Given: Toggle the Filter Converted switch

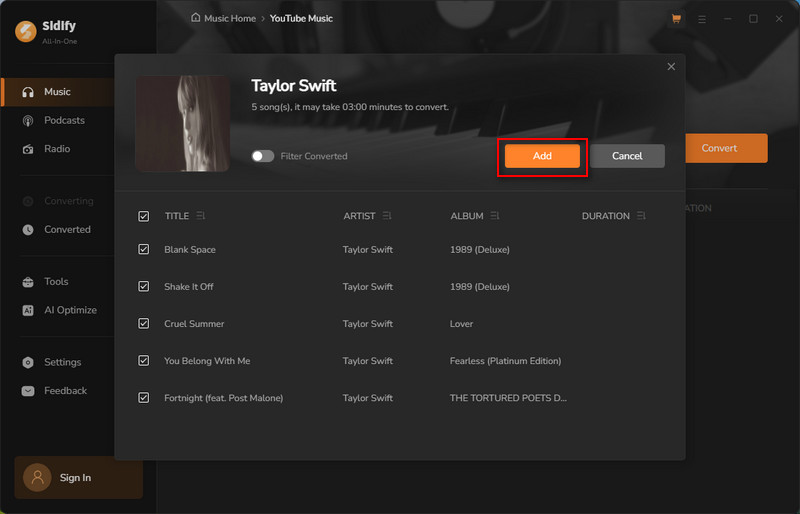Looking at the screenshot, I should pos(263,156).
